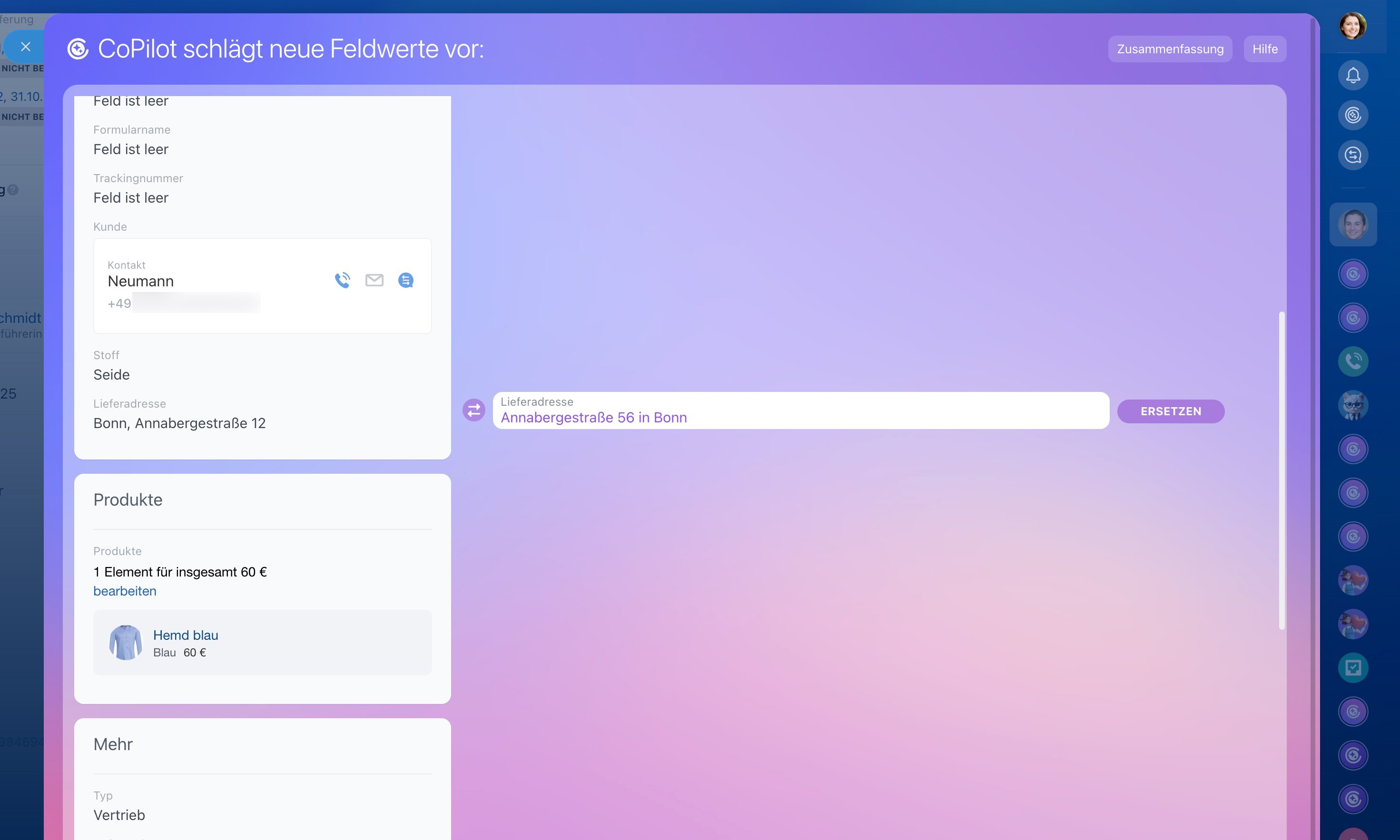The image size is (1400, 840).
Task: Open CoPilot icon below the bell
Action: (x=1353, y=116)
